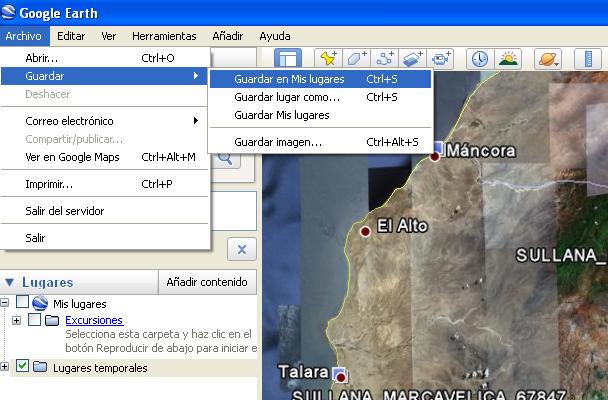608x400 pixels.
Task: Choose Guardar imagen from the submenu
Action: pyautogui.click(x=278, y=142)
